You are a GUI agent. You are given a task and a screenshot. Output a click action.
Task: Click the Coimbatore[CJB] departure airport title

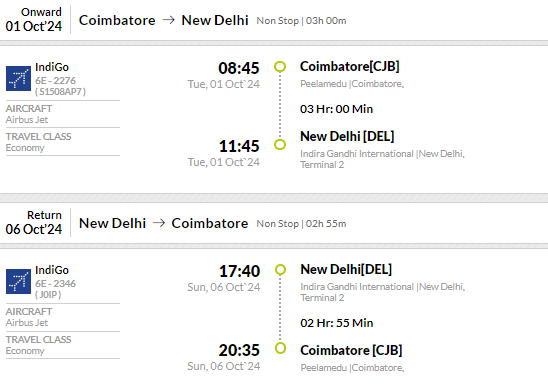349,66
